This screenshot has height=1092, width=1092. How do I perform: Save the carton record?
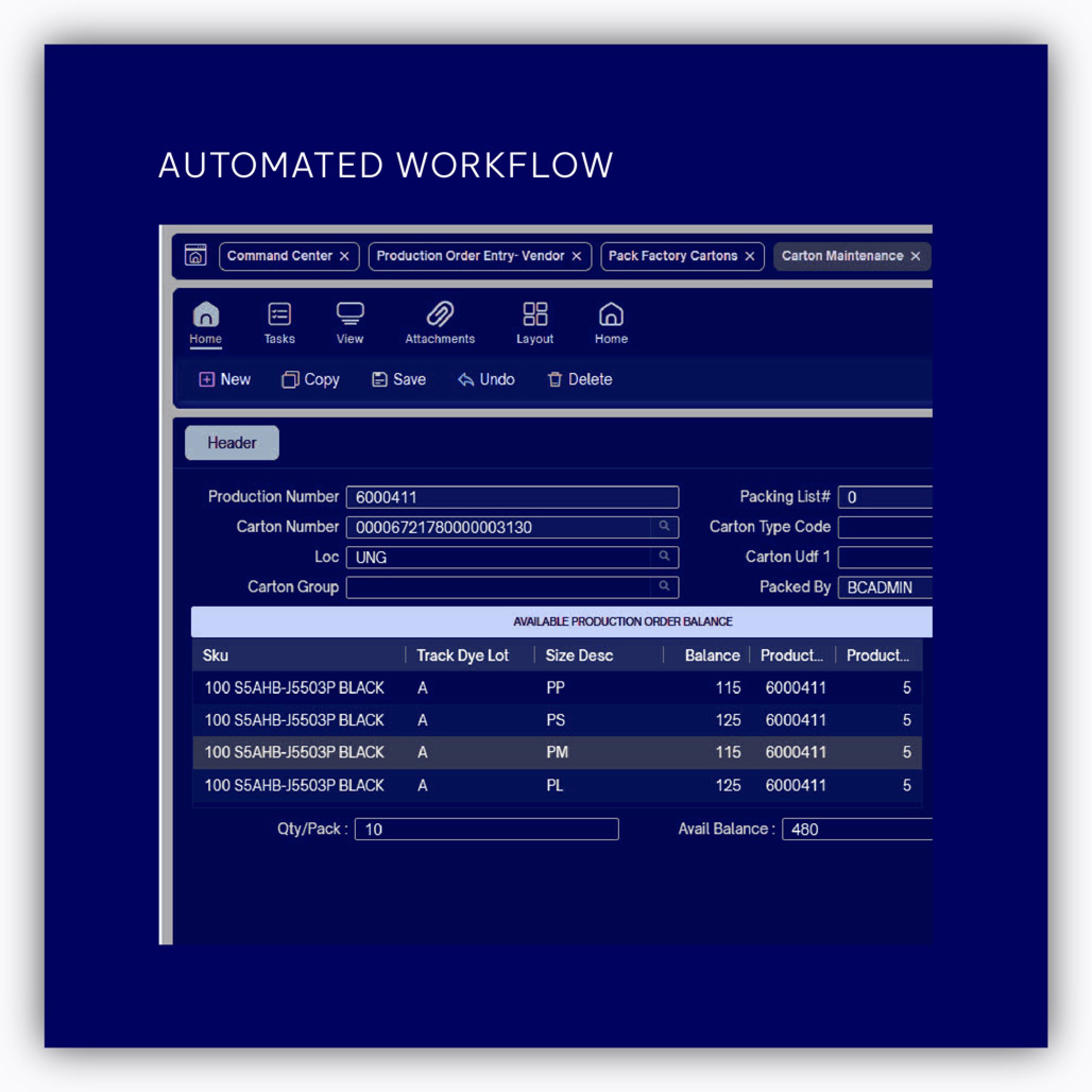coord(399,379)
